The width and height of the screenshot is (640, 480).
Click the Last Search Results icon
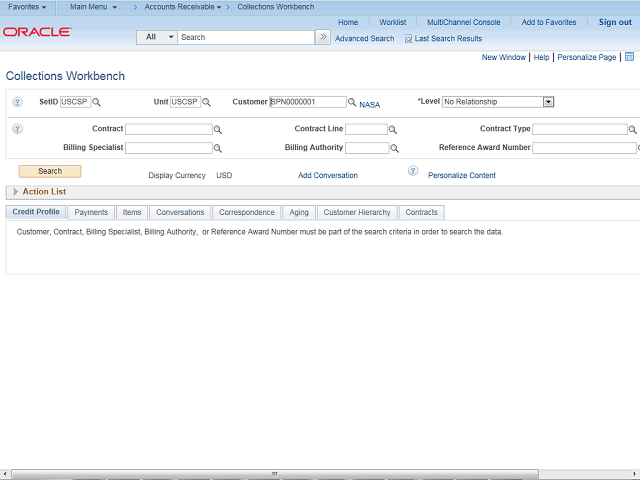408,39
